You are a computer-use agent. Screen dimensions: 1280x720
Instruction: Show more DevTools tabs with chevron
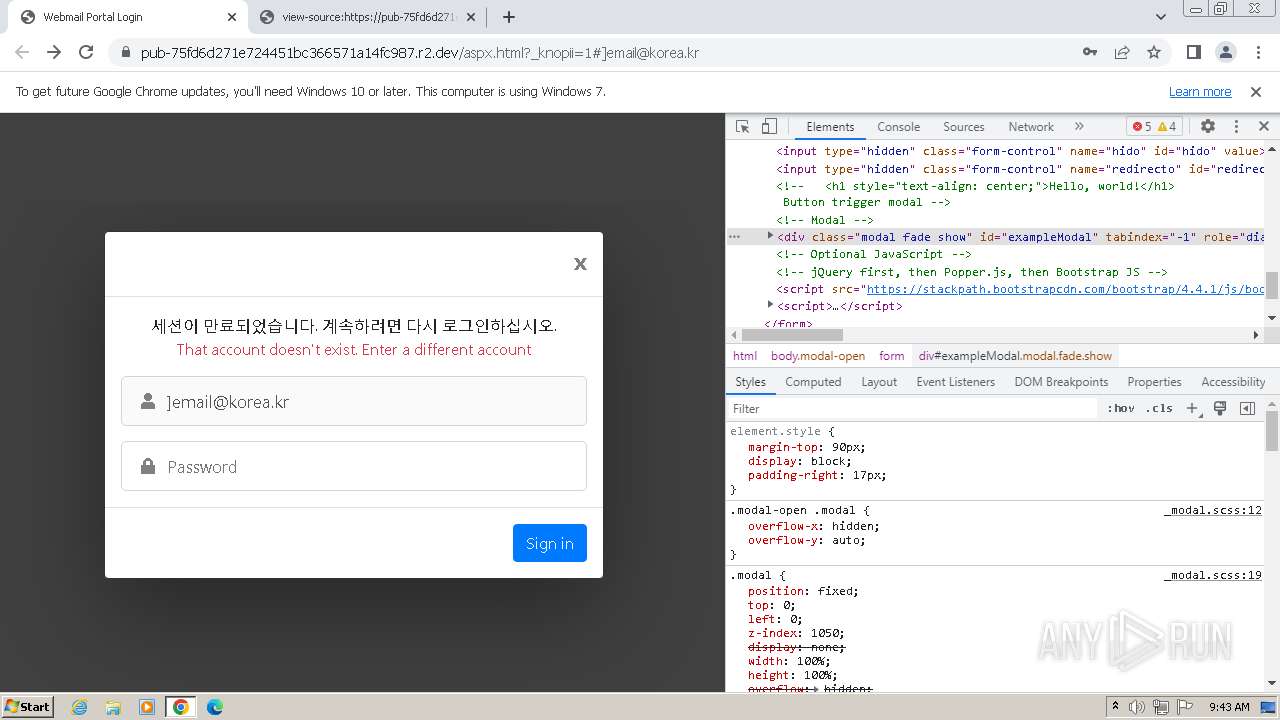[1079, 127]
